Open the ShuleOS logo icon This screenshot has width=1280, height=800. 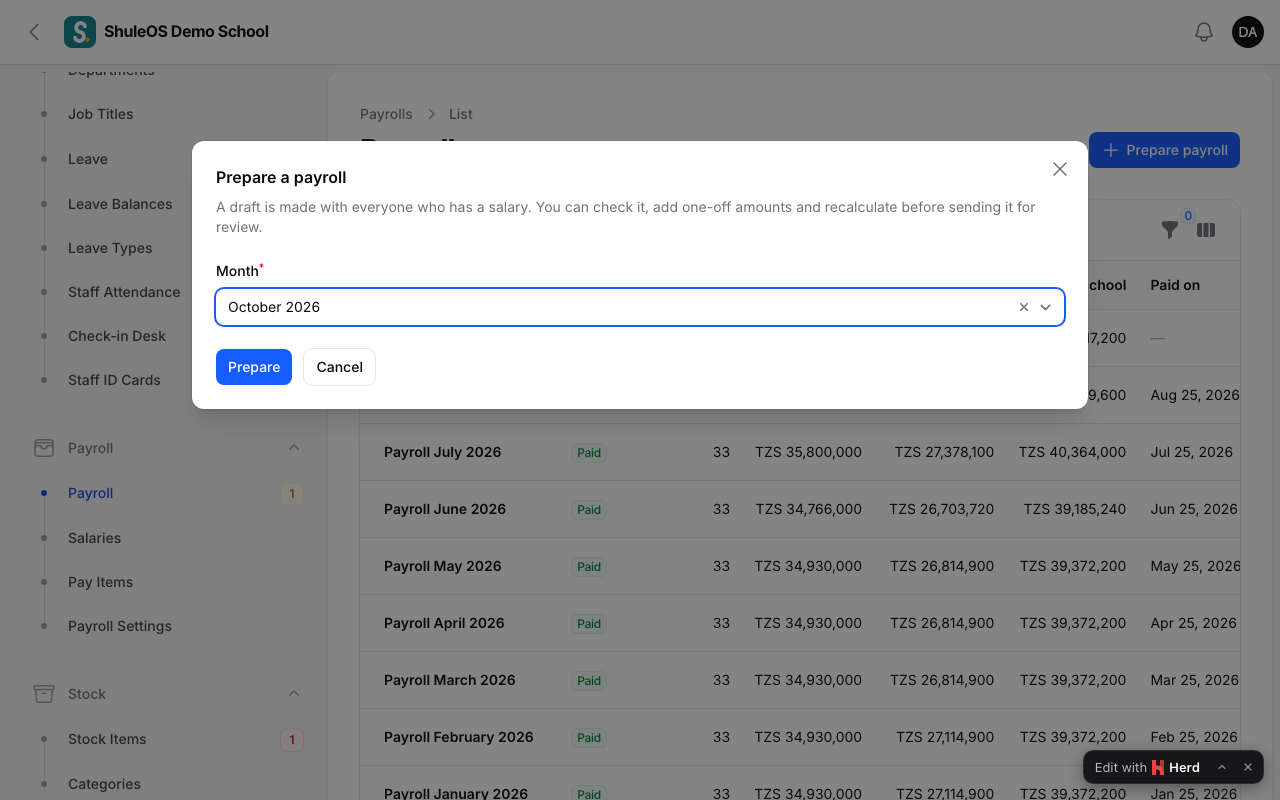point(80,32)
